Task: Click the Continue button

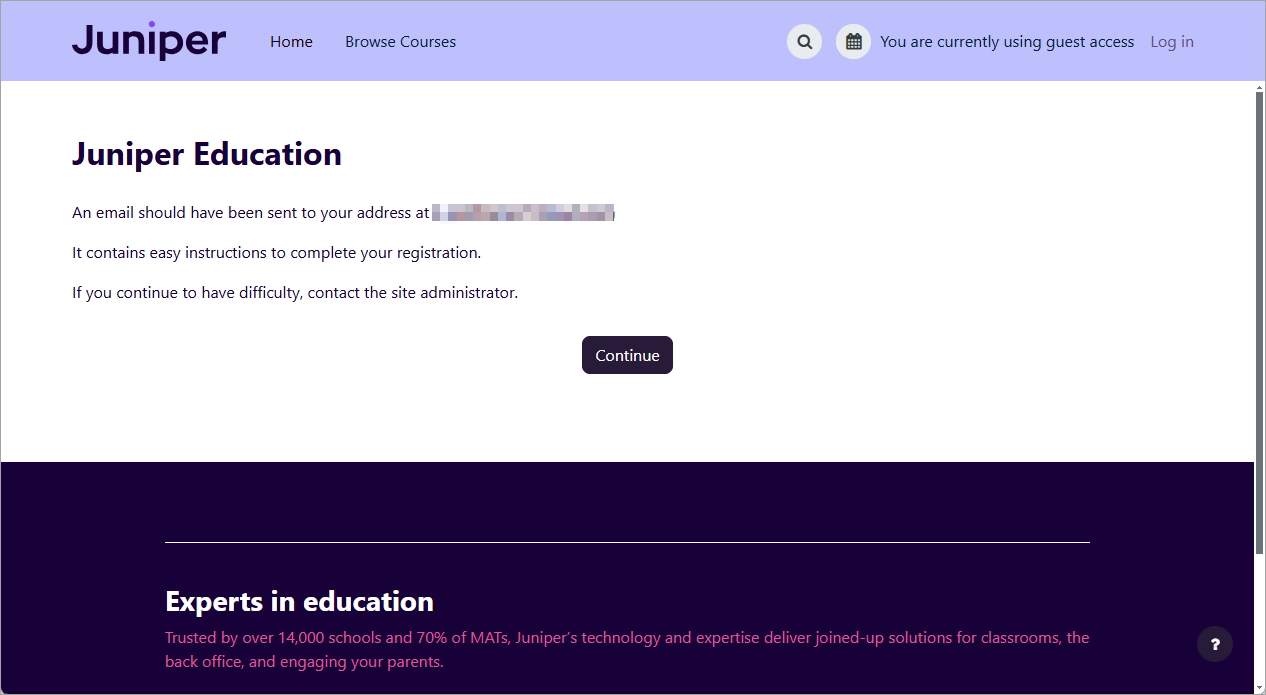Action: tap(627, 355)
